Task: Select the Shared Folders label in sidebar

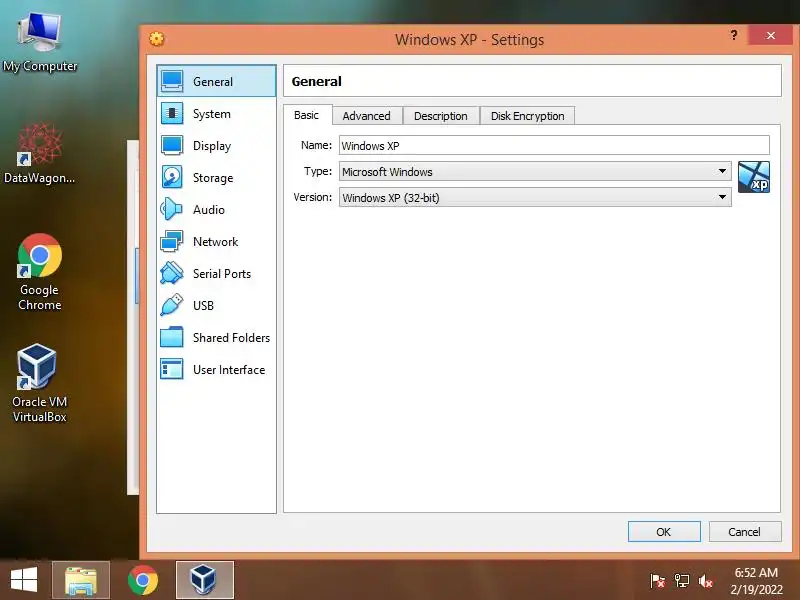Action: (x=232, y=337)
